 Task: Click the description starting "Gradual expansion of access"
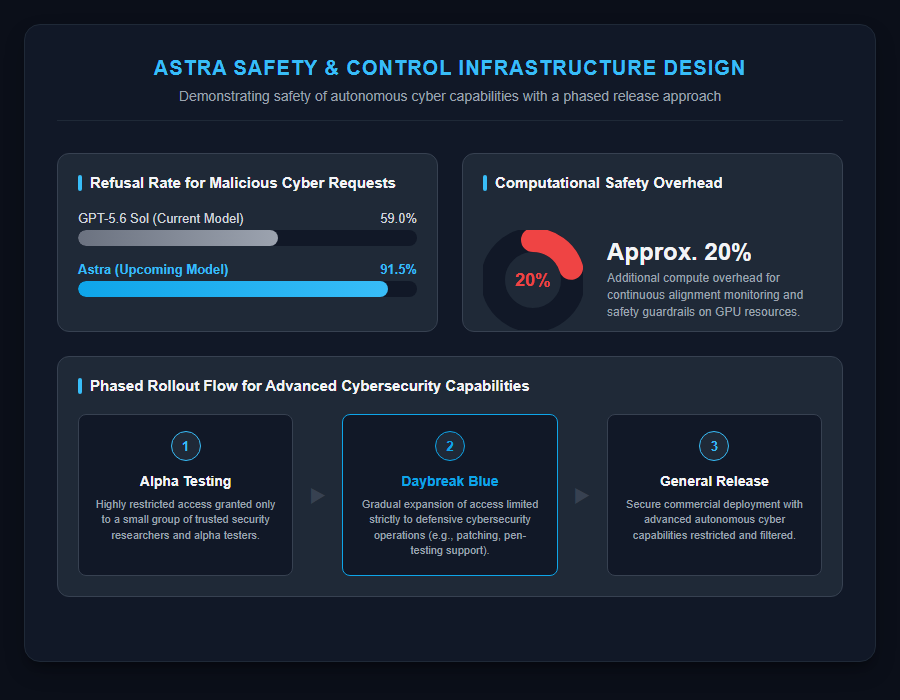449,527
